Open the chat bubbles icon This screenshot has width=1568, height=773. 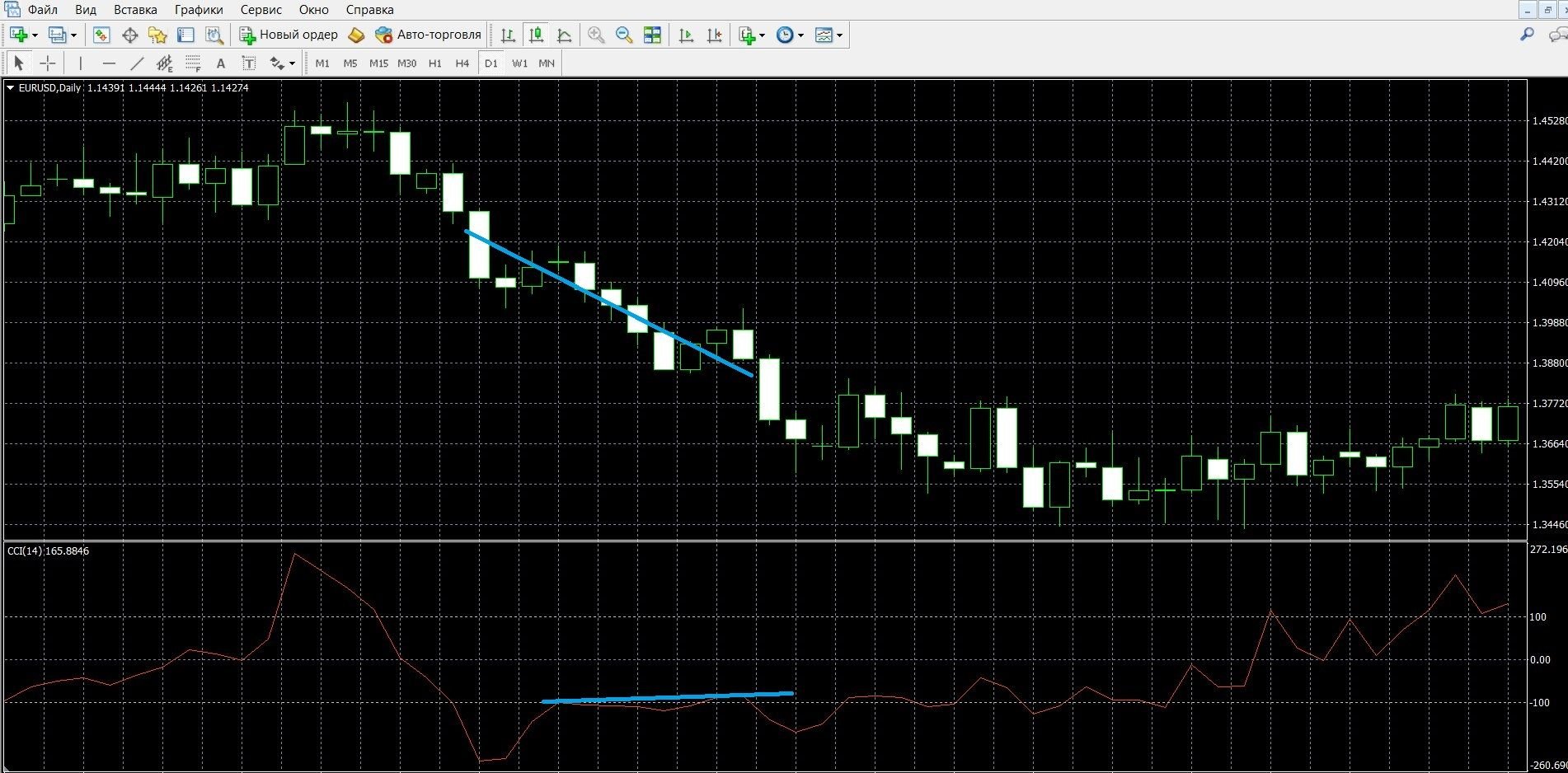tap(1557, 35)
